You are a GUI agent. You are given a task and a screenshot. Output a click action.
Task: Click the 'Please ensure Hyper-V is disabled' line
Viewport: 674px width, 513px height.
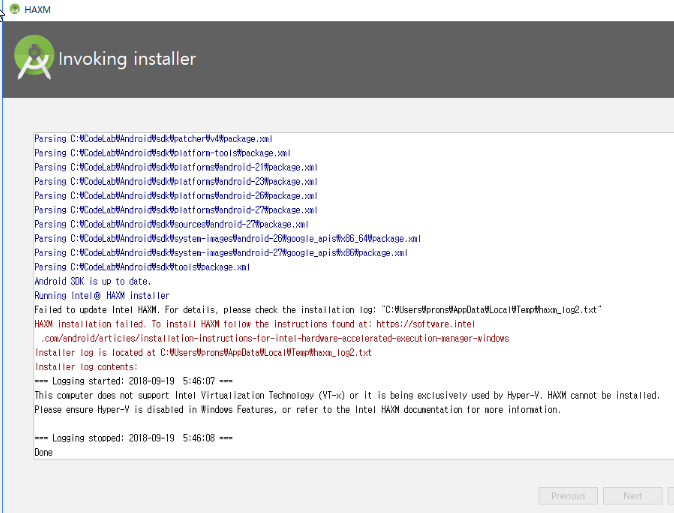[297, 409]
